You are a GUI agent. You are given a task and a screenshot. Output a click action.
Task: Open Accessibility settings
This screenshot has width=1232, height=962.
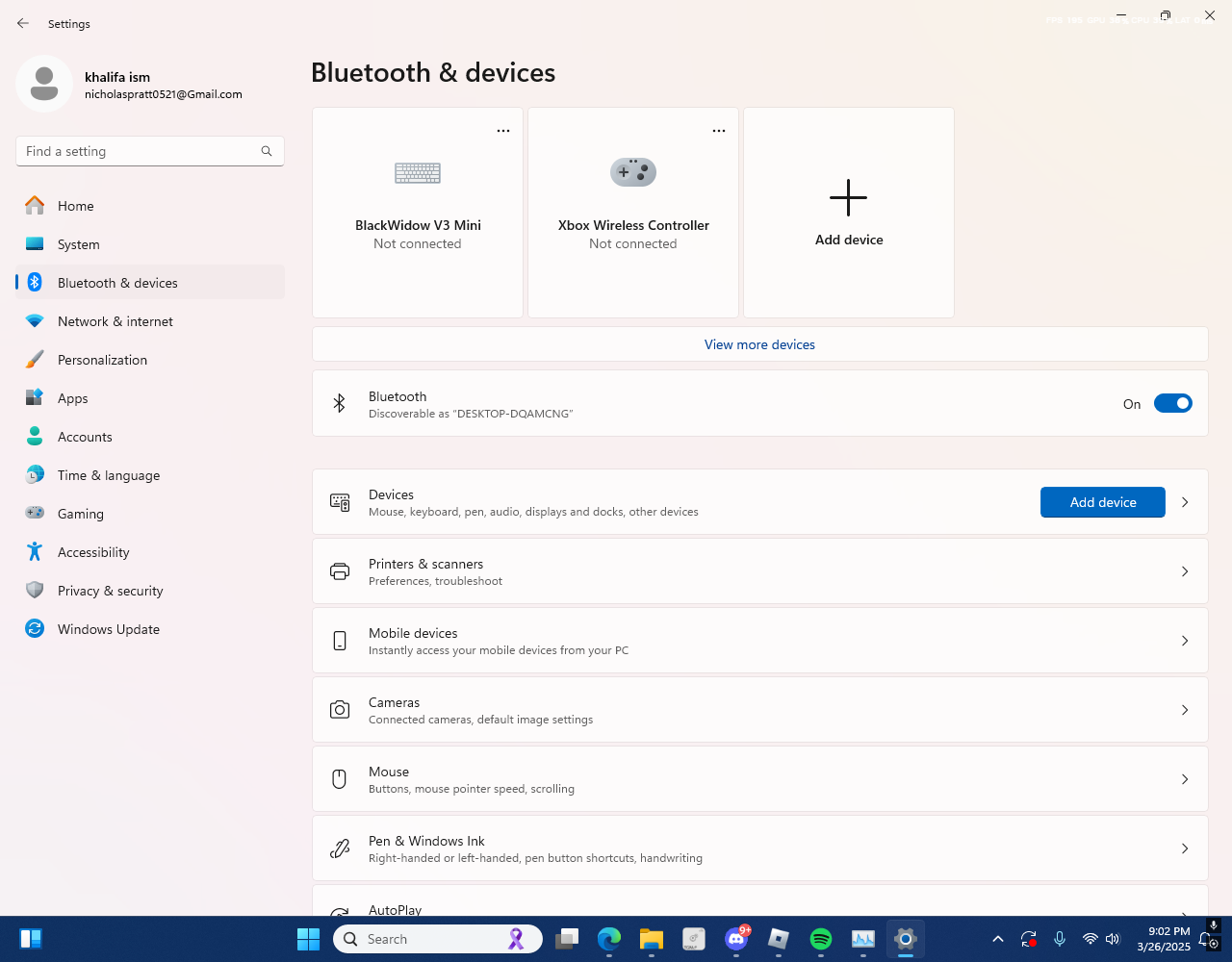click(150, 552)
